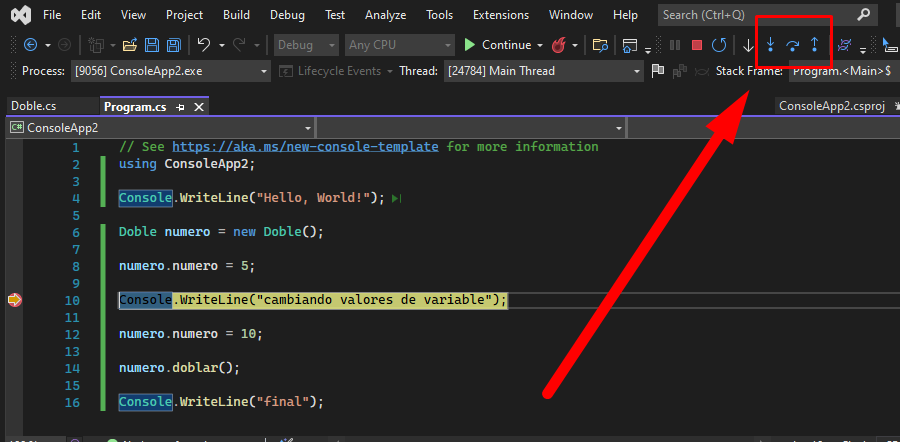Expand the Thread dropdown showing Main Thread

point(637,71)
